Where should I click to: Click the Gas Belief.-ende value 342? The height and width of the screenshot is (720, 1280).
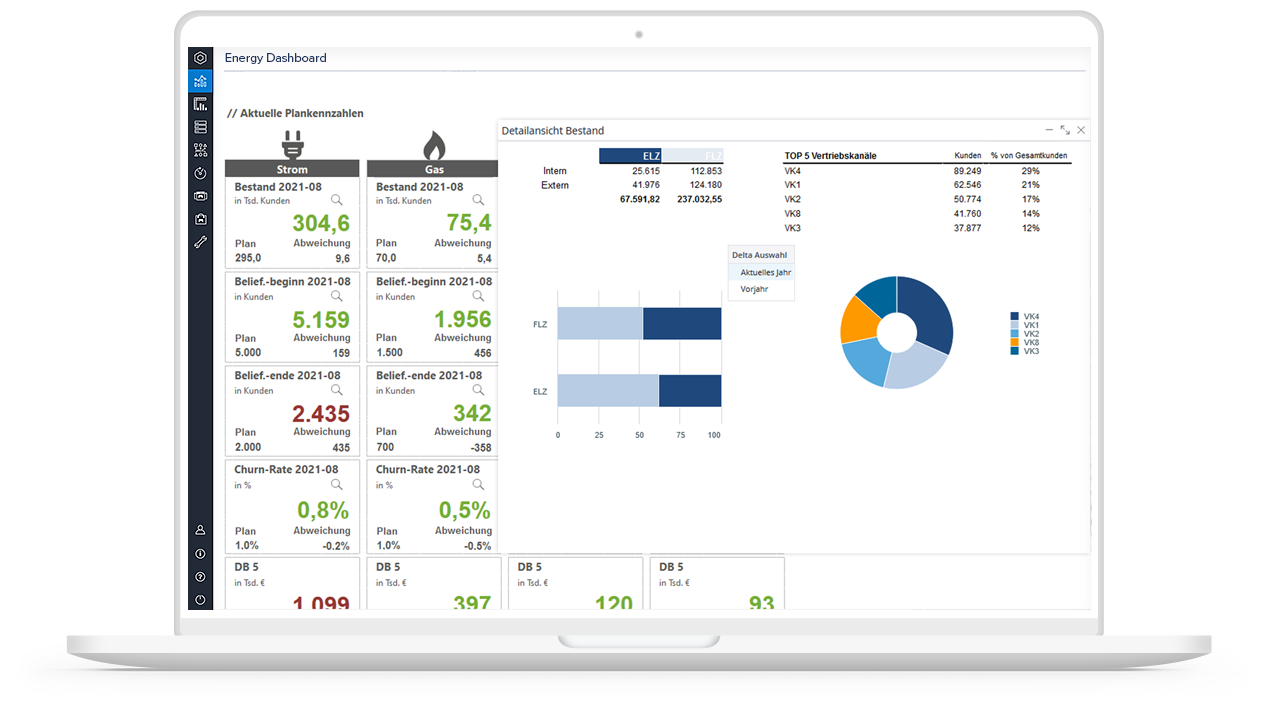(472, 414)
